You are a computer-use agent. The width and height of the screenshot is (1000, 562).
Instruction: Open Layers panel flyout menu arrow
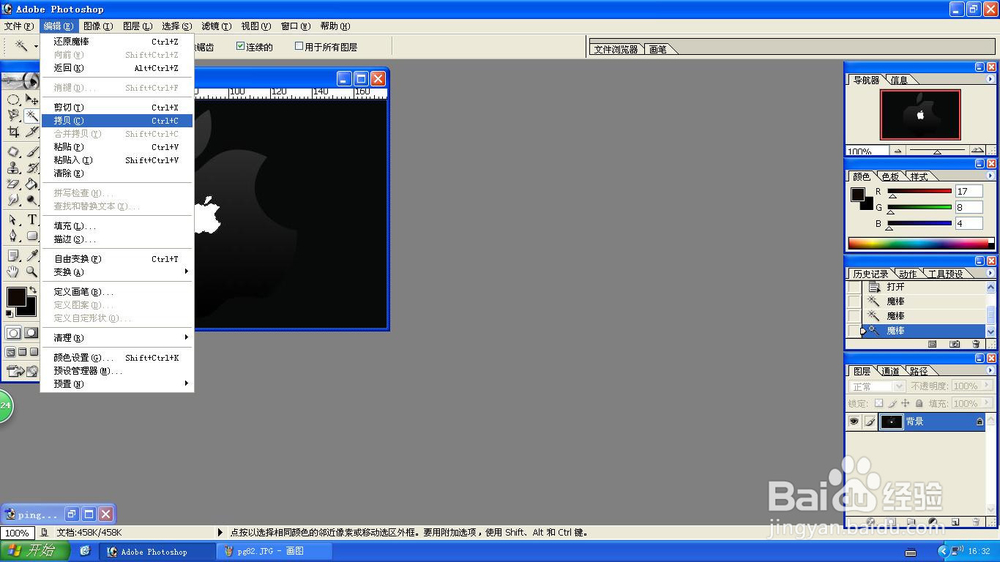[990, 370]
